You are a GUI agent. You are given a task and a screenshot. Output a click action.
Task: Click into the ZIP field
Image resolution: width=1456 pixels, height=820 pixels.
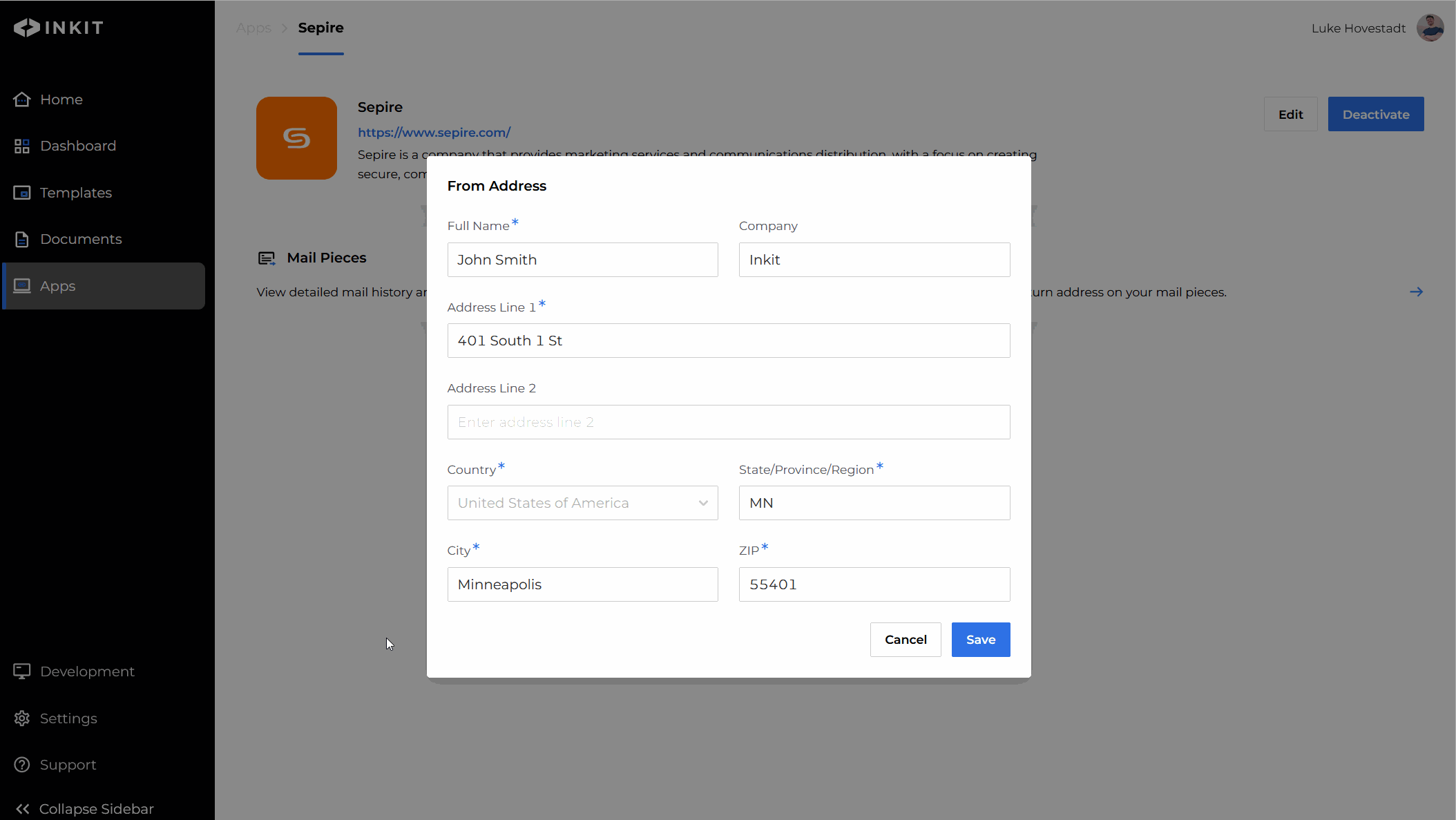tap(874, 584)
